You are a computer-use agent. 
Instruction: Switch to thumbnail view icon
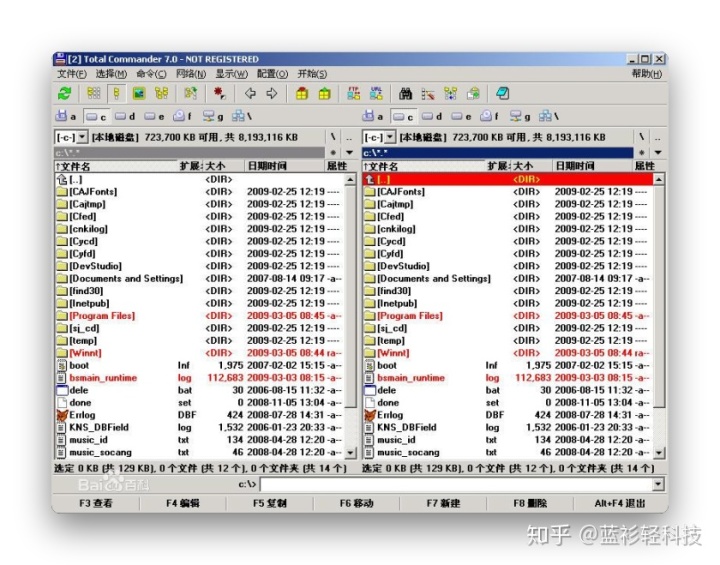point(139,94)
